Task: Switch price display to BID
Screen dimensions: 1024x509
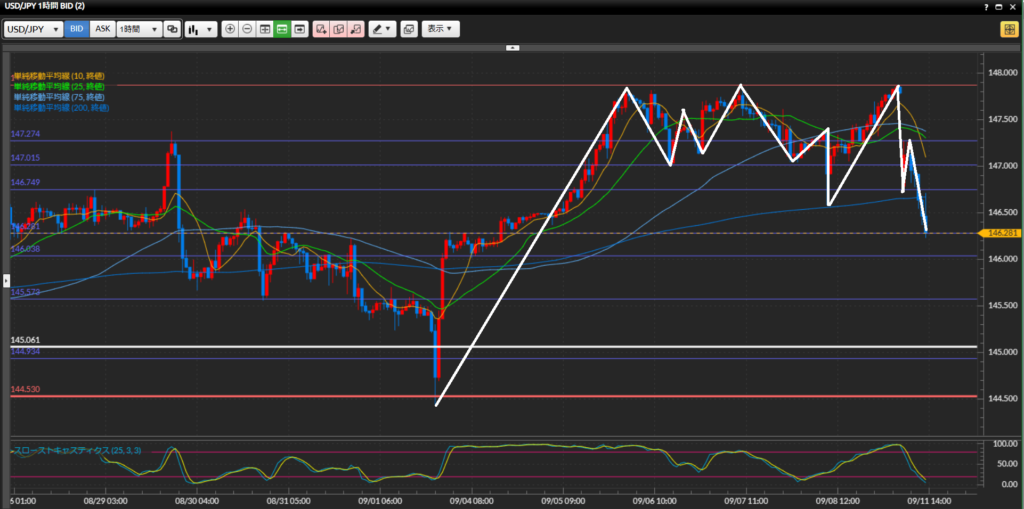Action: (77, 29)
